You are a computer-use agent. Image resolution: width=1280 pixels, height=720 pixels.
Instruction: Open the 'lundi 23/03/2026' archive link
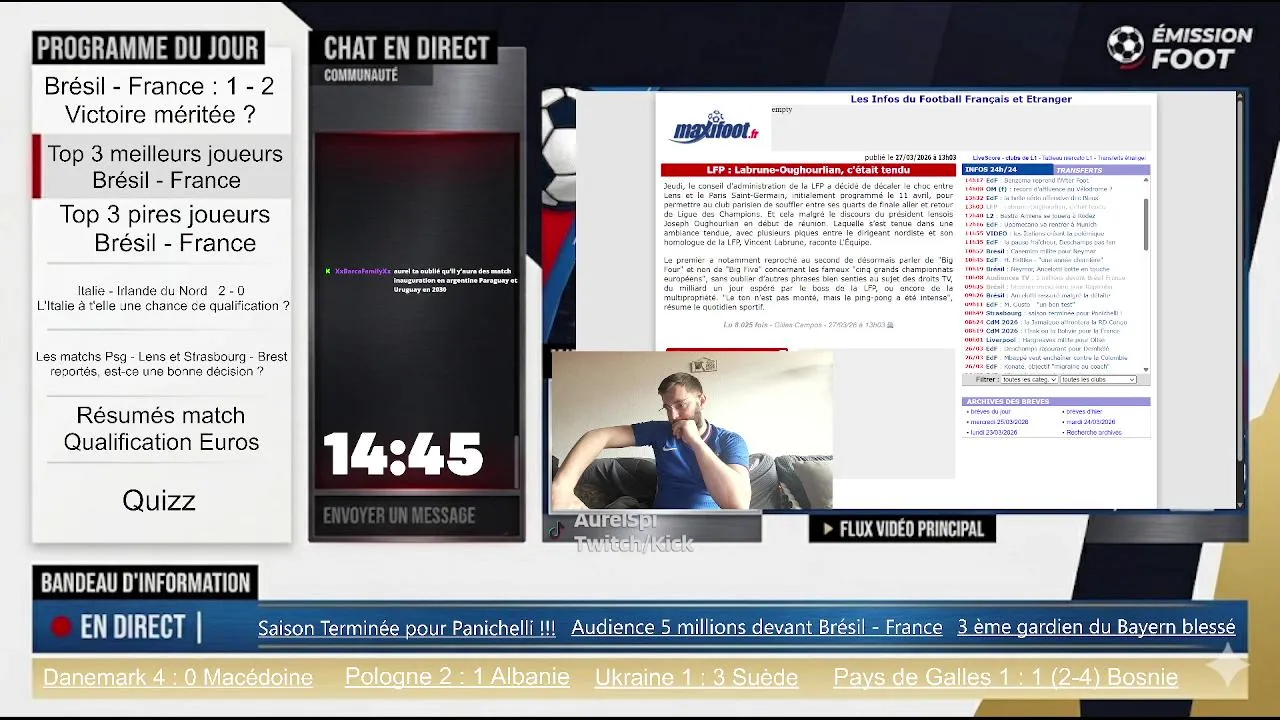coord(994,432)
